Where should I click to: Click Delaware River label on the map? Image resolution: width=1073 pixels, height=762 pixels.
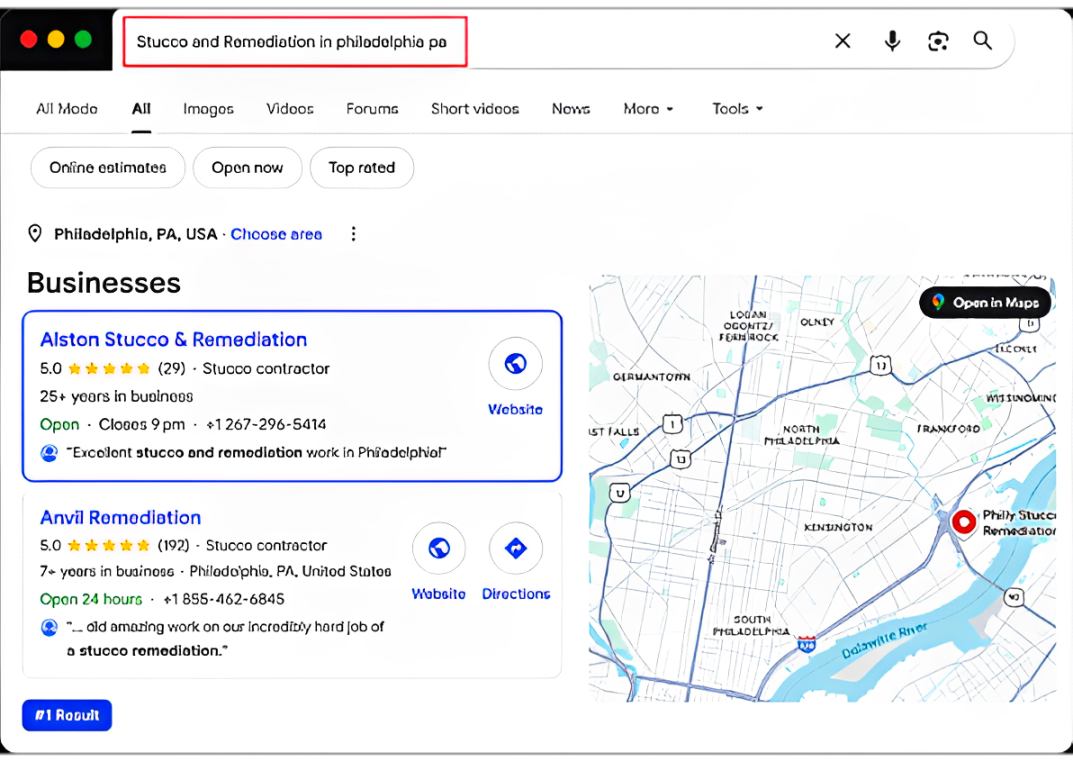[884, 641]
